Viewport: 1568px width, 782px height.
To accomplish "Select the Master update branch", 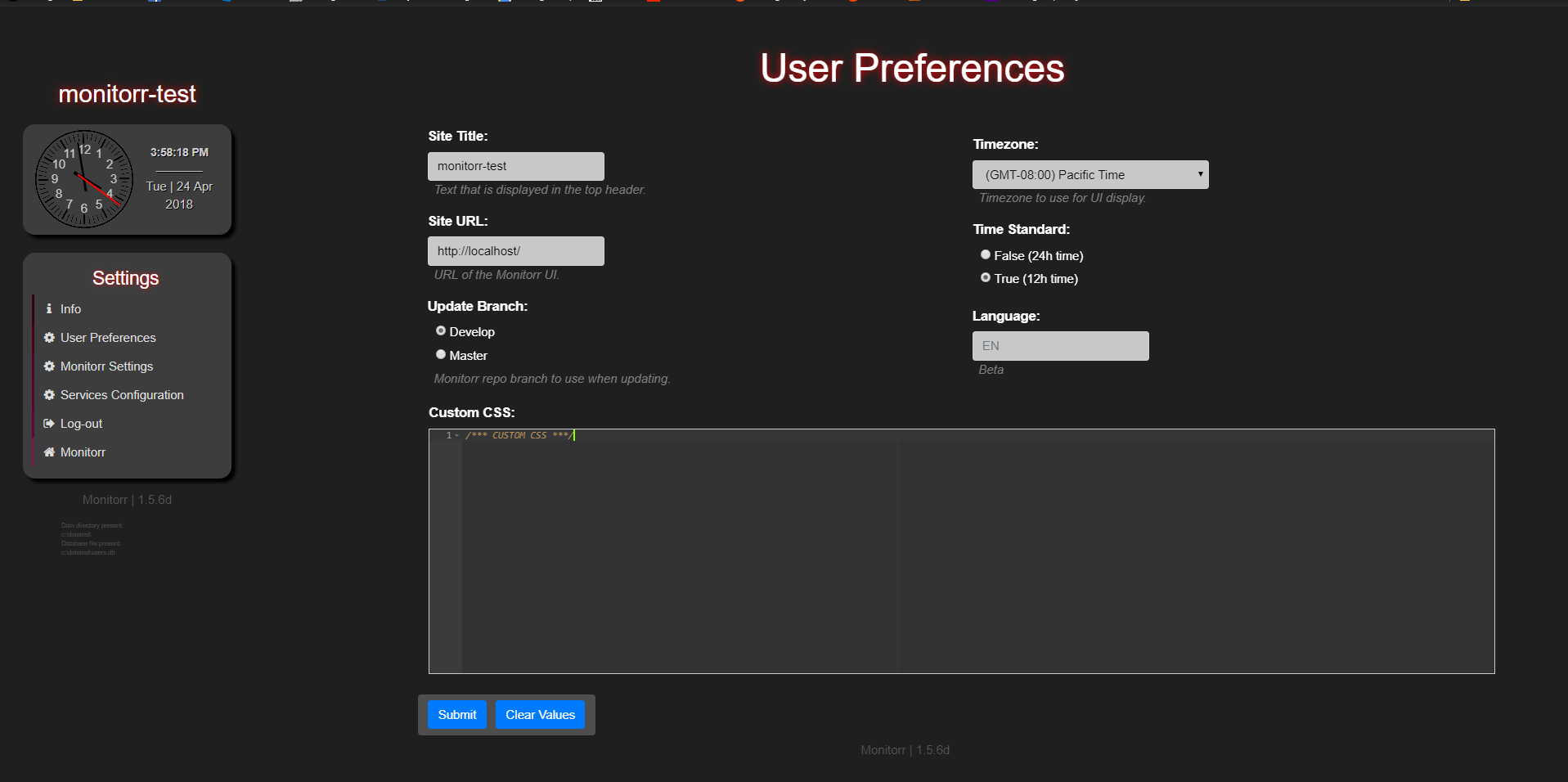I will [441, 353].
